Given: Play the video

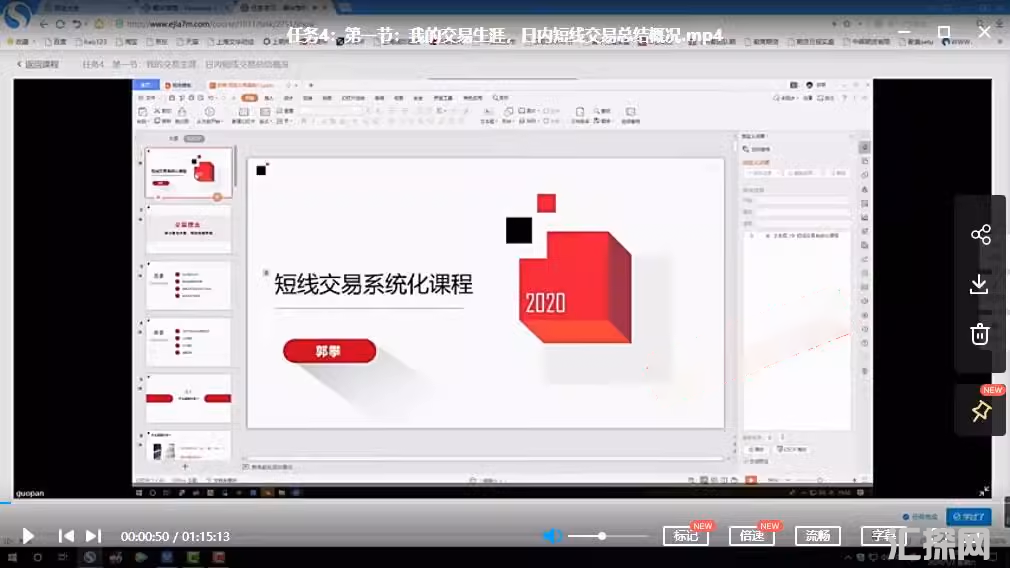Looking at the screenshot, I should click(x=28, y=536).
